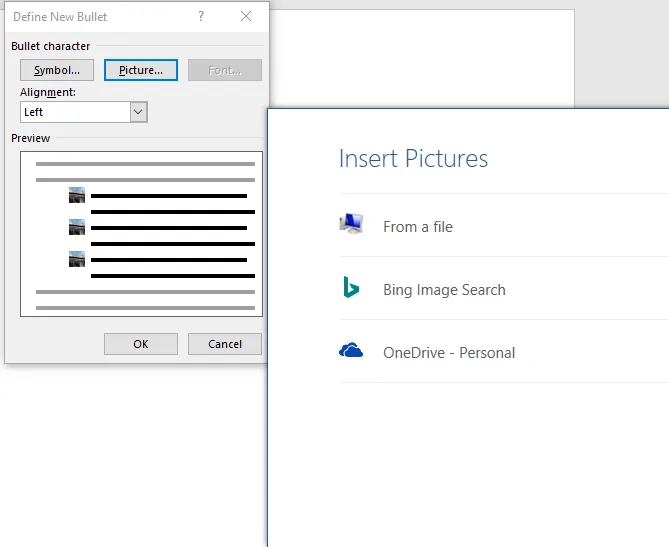This screenshot has height=547, width=669.
Task: Select the second picture bullet in preview
Action: click(x=77, y=227)
